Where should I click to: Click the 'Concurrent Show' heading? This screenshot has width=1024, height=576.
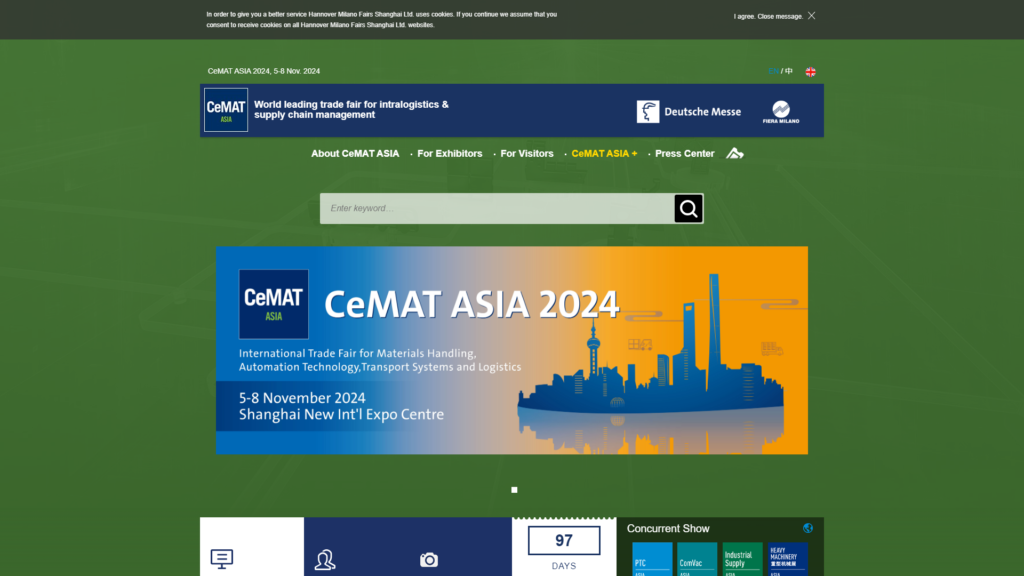668,528
